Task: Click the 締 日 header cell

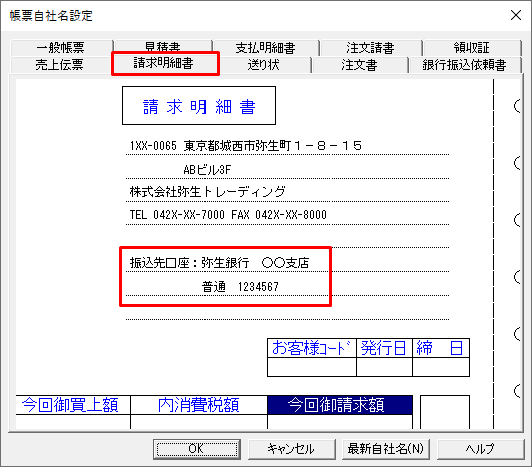Action: click(441, 348)
